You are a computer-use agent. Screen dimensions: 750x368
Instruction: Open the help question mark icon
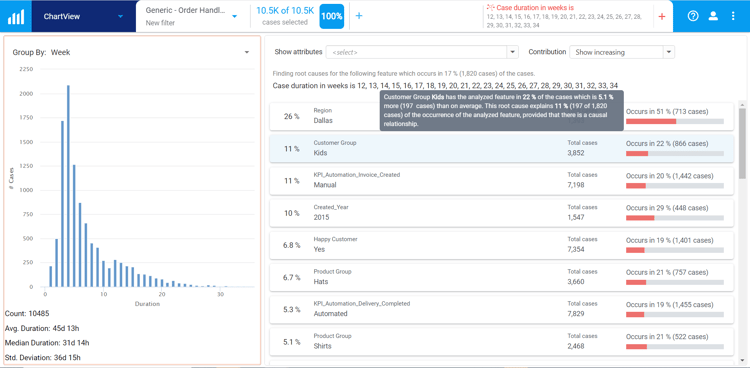tap(693, 16)
